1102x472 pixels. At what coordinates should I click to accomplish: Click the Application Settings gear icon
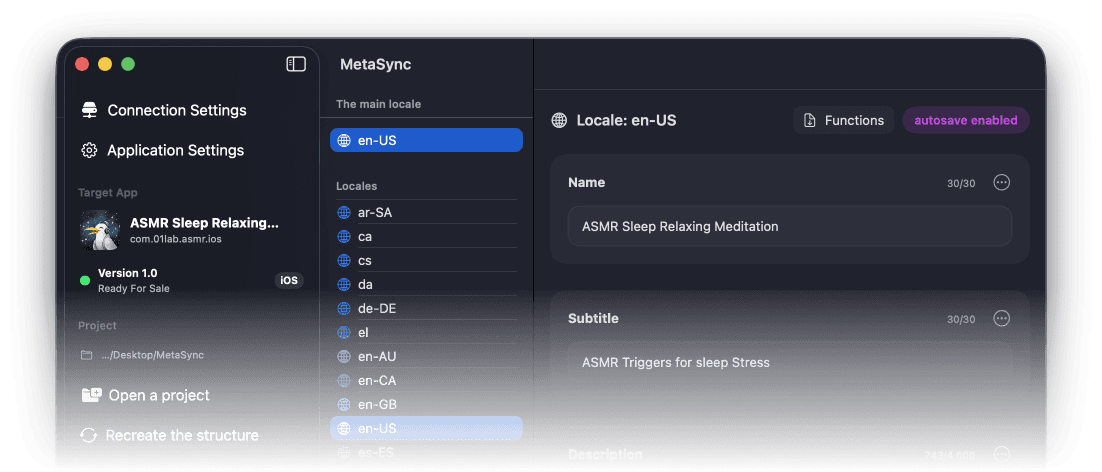(89, 150)
